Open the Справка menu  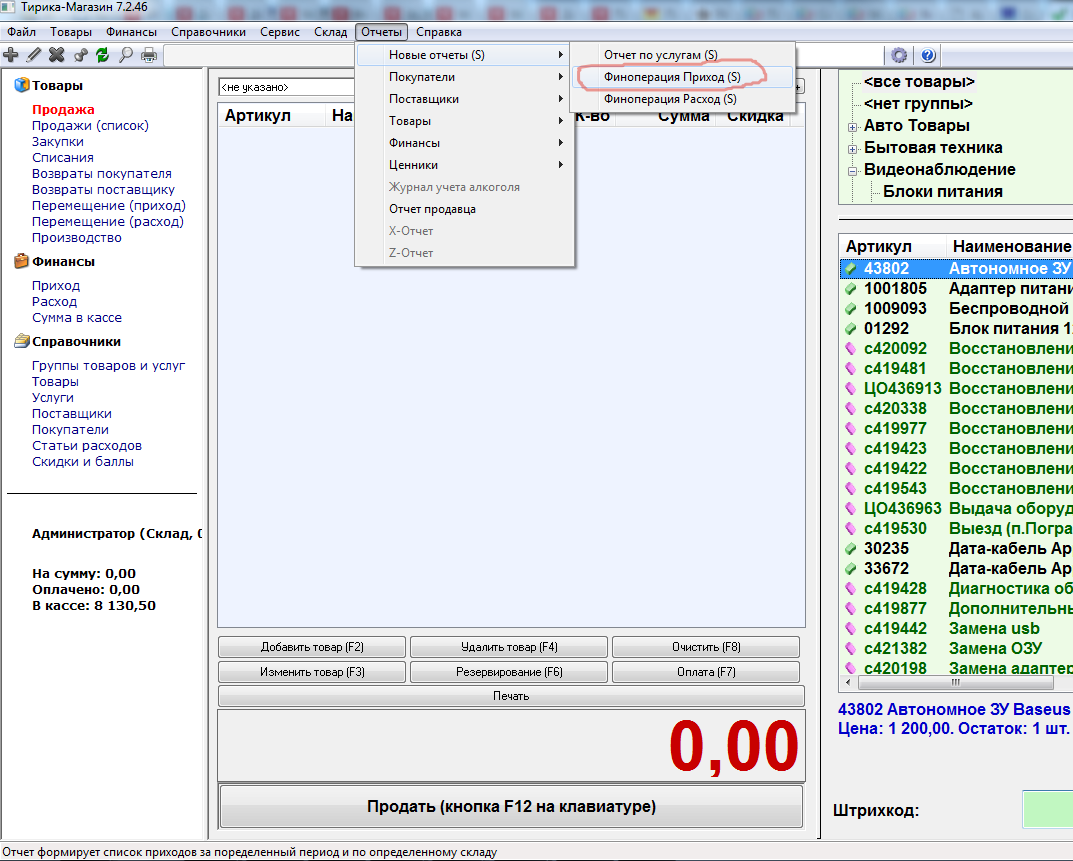pos(439,32)
